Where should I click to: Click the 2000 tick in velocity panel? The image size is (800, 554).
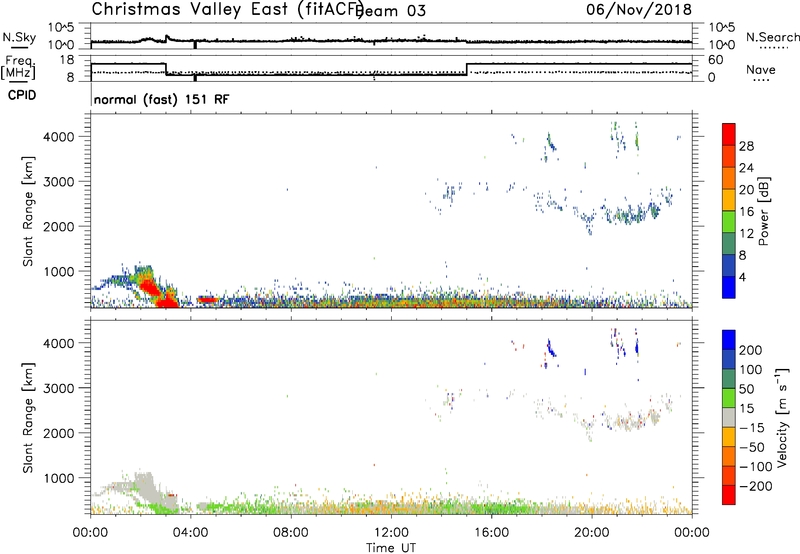60,433
